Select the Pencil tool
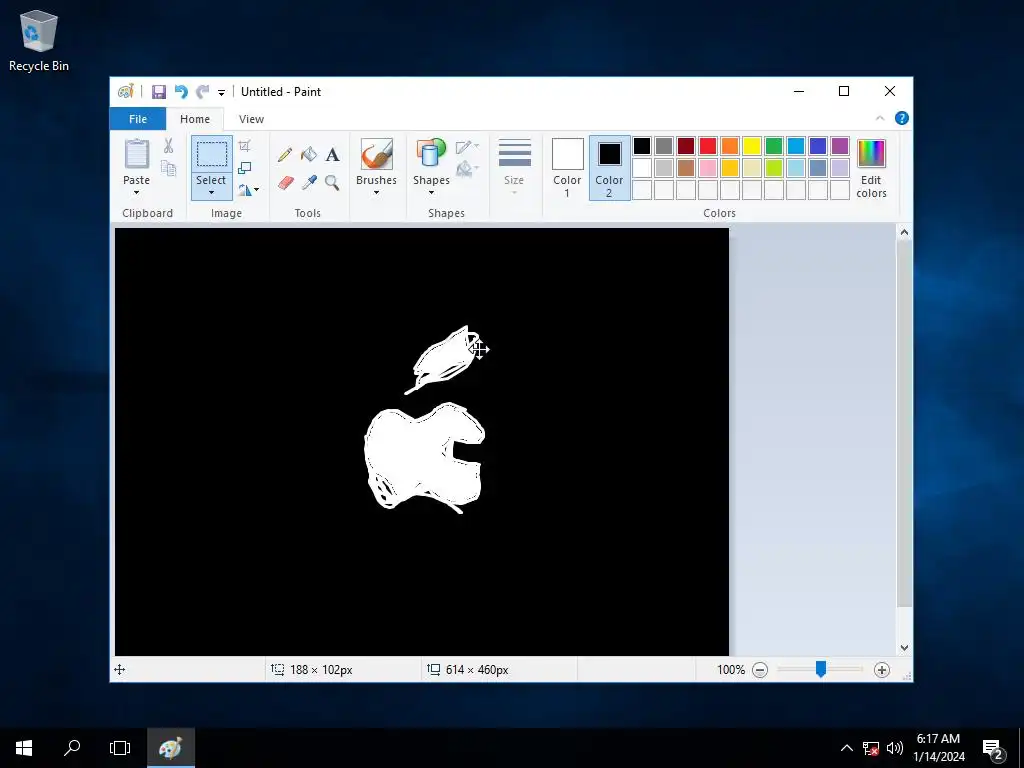This screenshot has width=1024, height=768. (285, 155)
